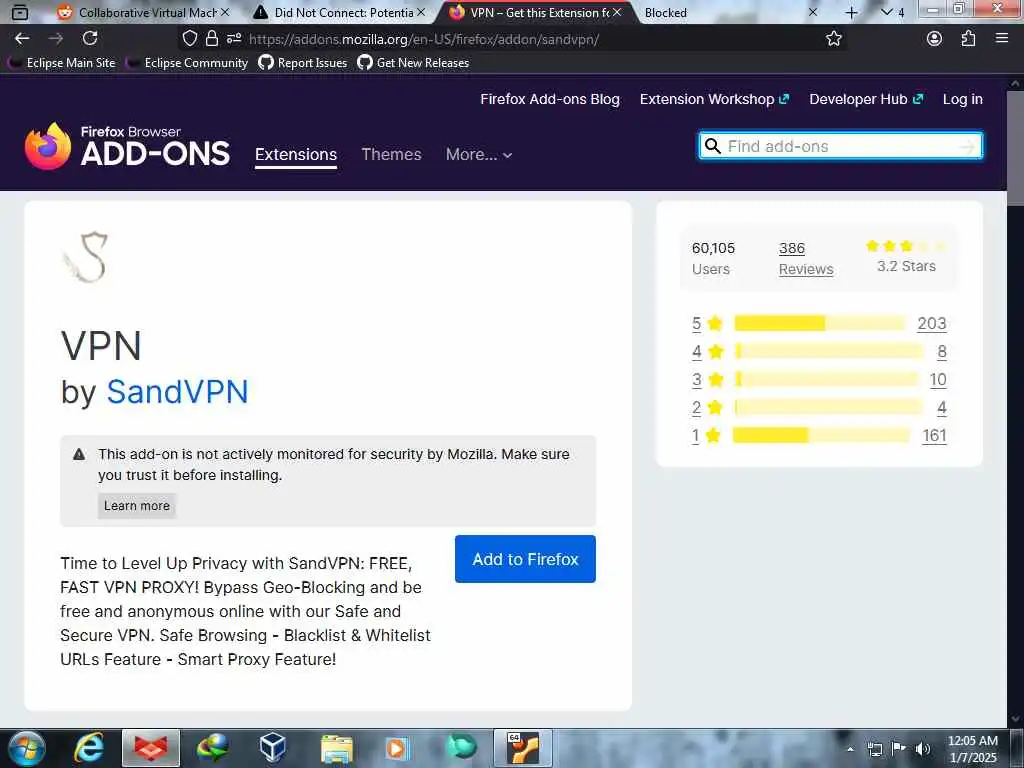Open the tracking protection shield icon
Image resolution: width=1024 pixels, height=768 pixels.
(189, 39)
